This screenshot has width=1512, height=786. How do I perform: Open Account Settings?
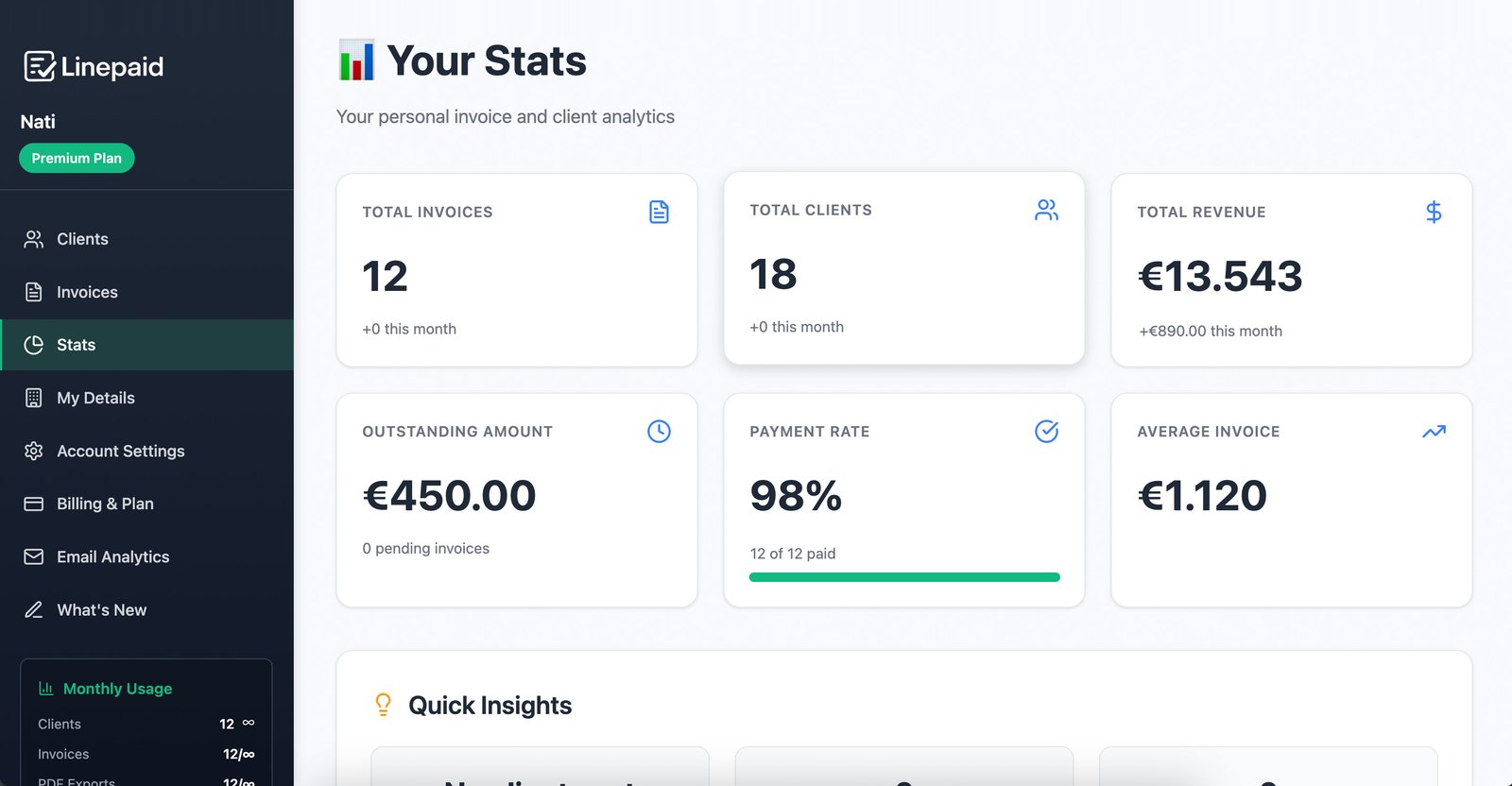[x=120, y=451]
